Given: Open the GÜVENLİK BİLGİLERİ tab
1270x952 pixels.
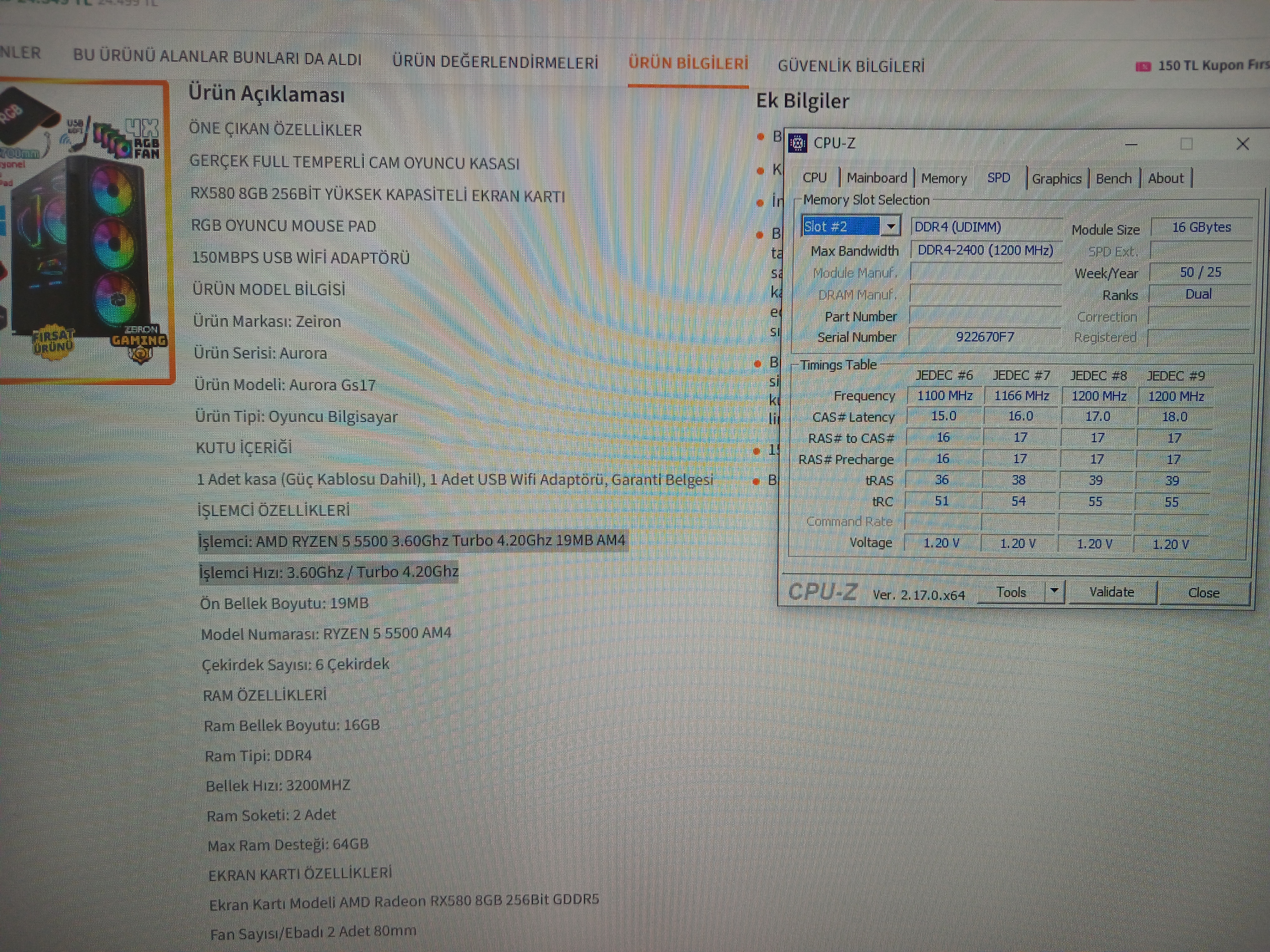Looking at the screenshot, I should [x=851, y=66].
